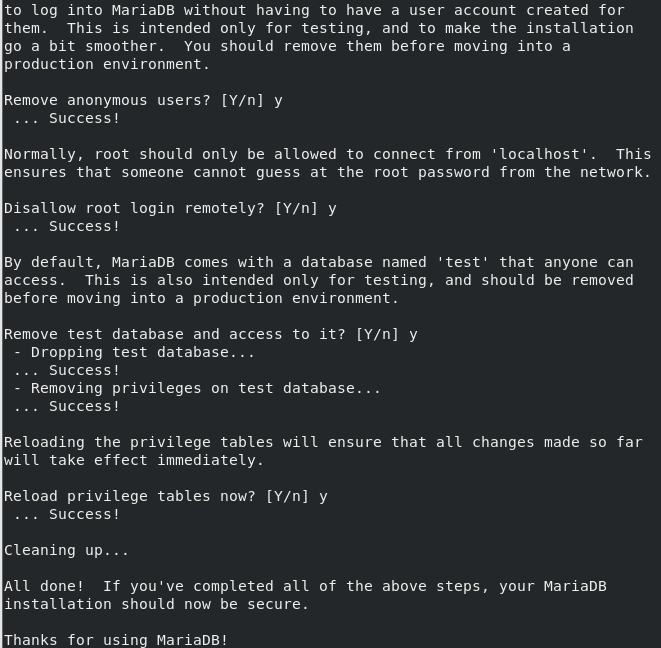
Task: Click the 'Removing privileges on test database...' line
Action: point(197,389)
